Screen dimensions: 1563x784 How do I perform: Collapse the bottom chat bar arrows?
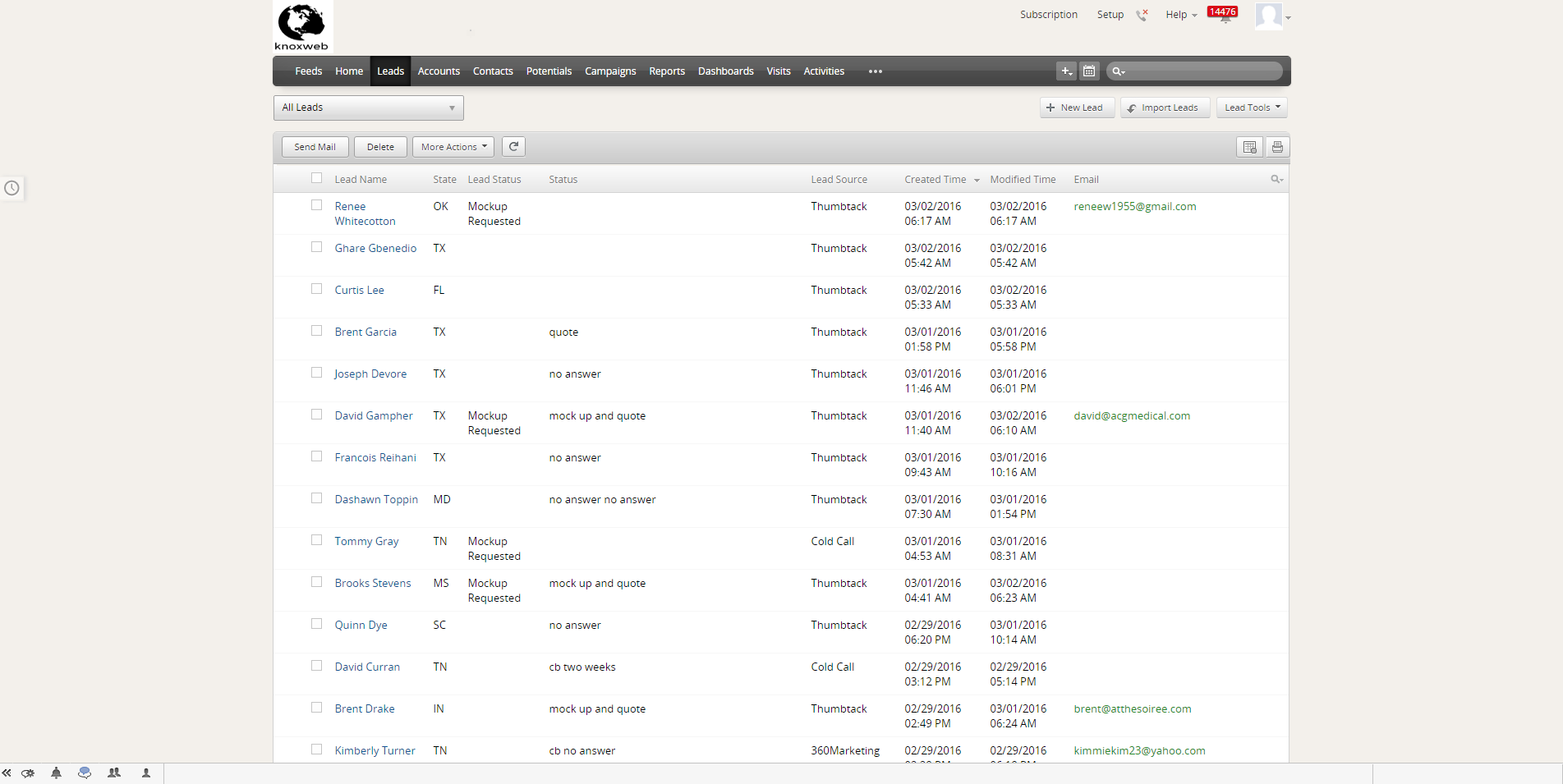tap(7, 773)
